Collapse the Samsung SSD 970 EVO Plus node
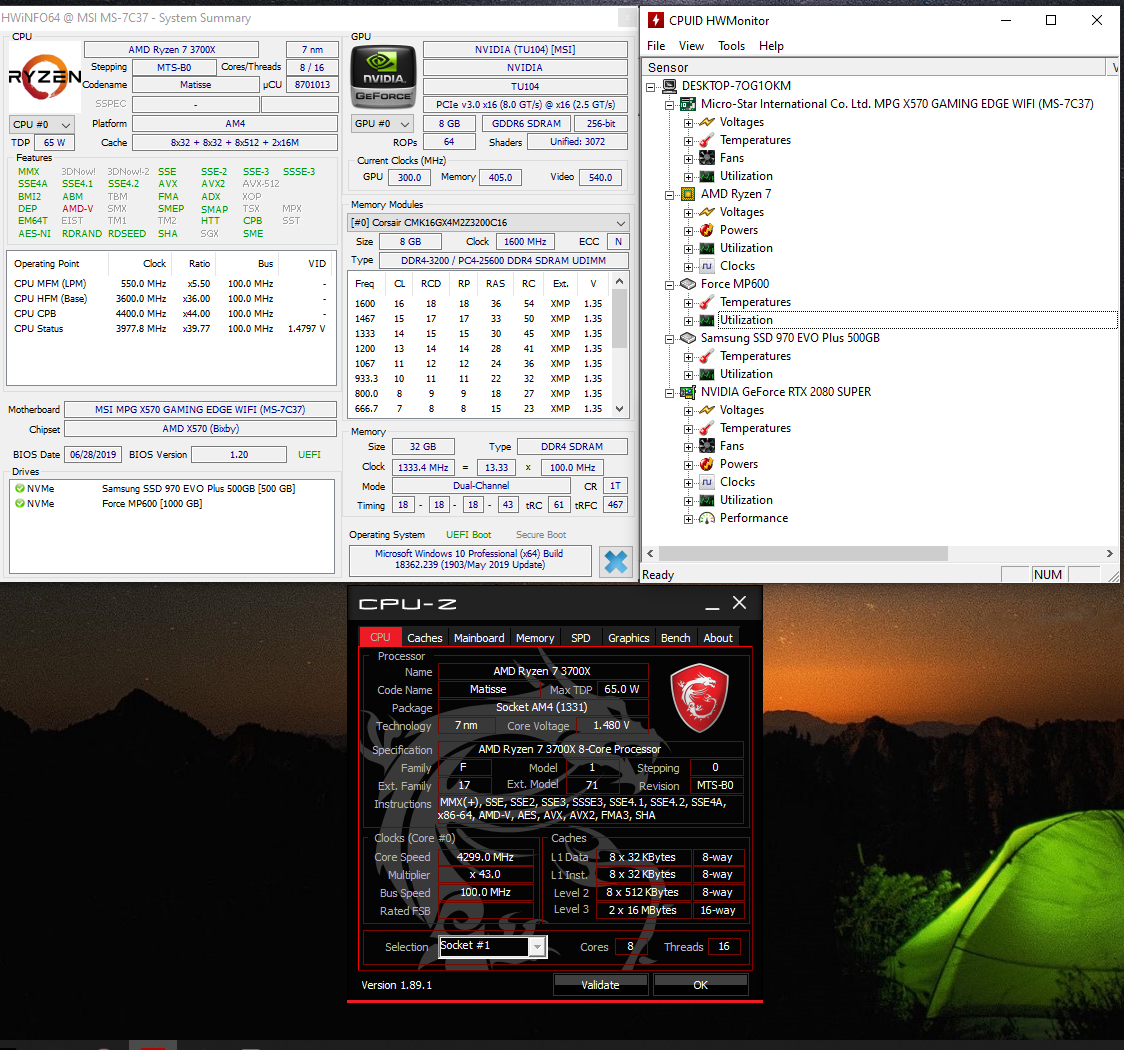 [x=670, y=338]
